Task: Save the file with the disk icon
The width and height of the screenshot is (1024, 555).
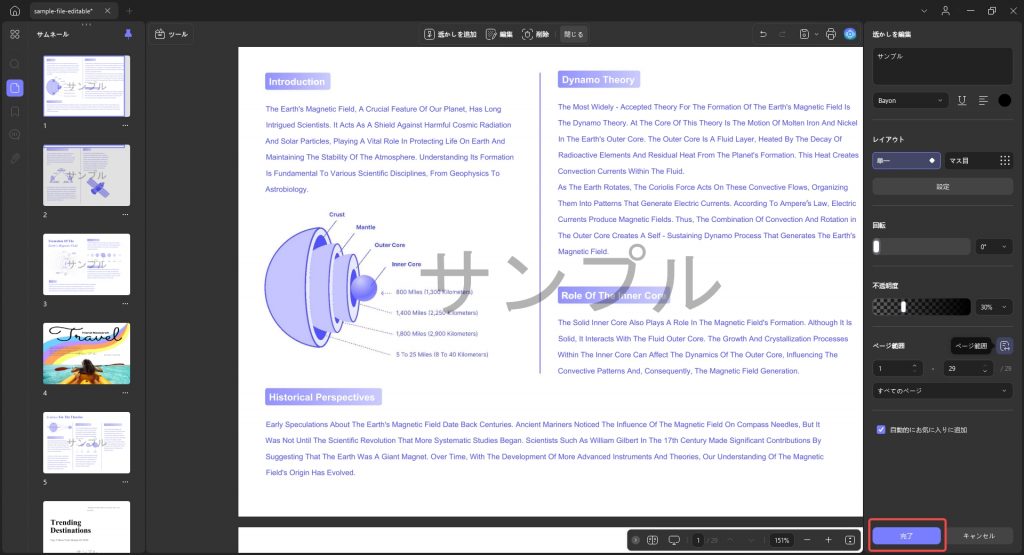Action: pyautogui.click(x=805, y=34)
